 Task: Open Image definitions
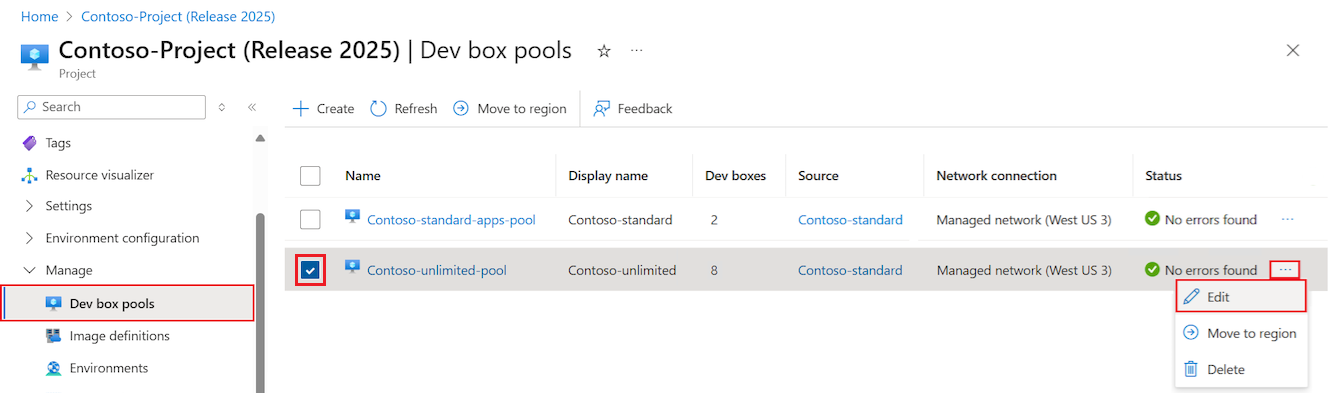[x=120, y=336]
